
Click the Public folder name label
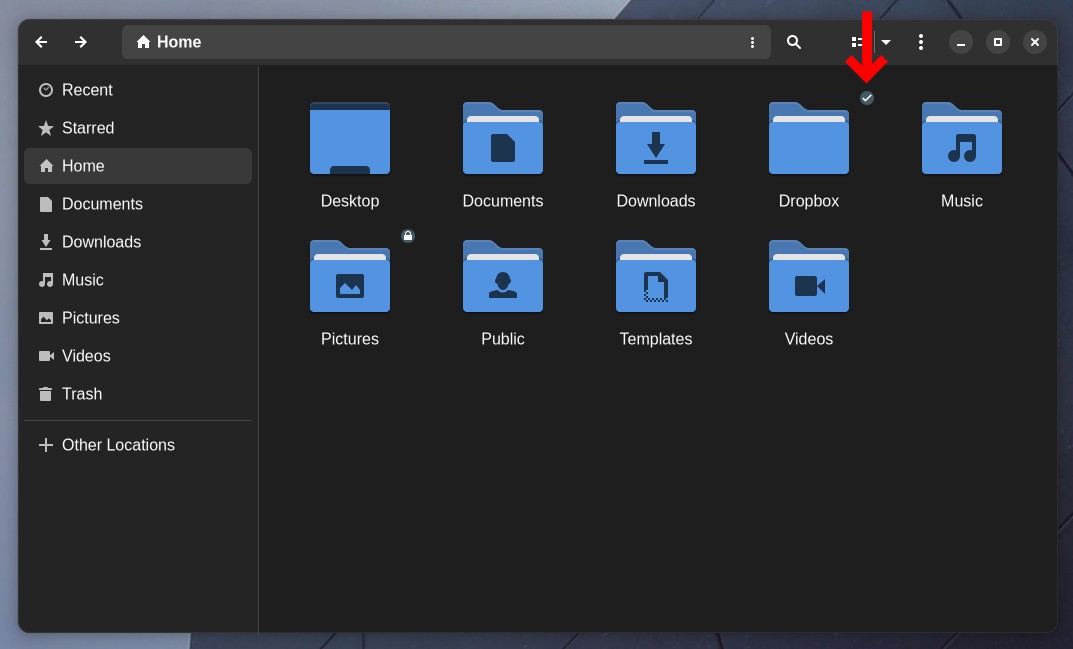click(503, 340)
